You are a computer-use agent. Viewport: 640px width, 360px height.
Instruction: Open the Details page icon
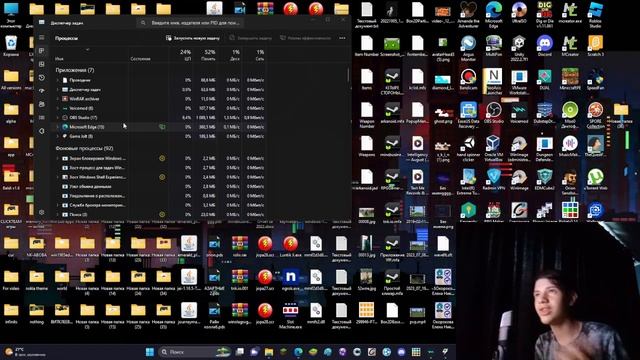42,118
